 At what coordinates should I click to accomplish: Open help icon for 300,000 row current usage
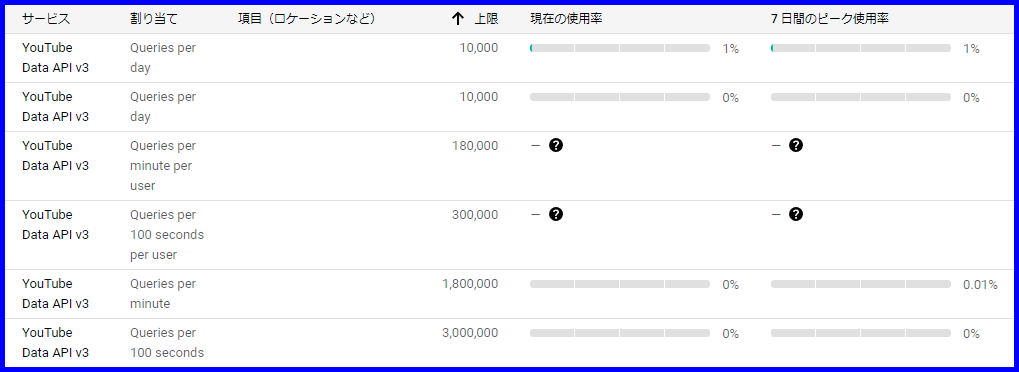[x=556, y=214]
